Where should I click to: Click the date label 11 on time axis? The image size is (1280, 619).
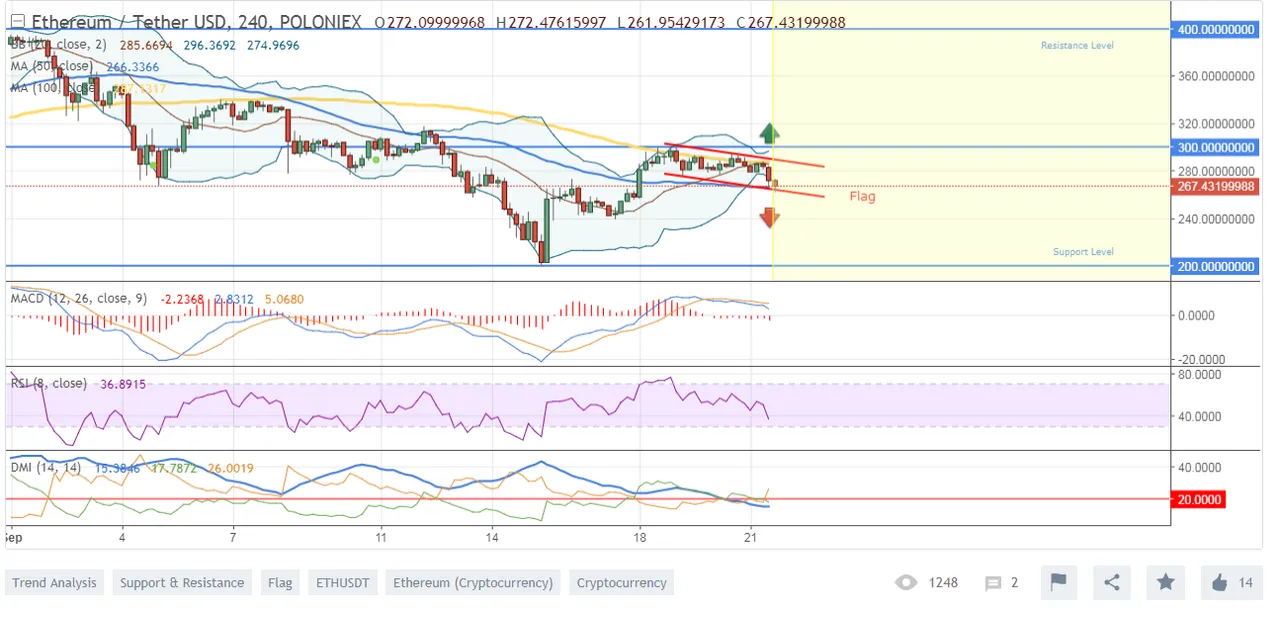pyautogui.click(x=381, y=536)
